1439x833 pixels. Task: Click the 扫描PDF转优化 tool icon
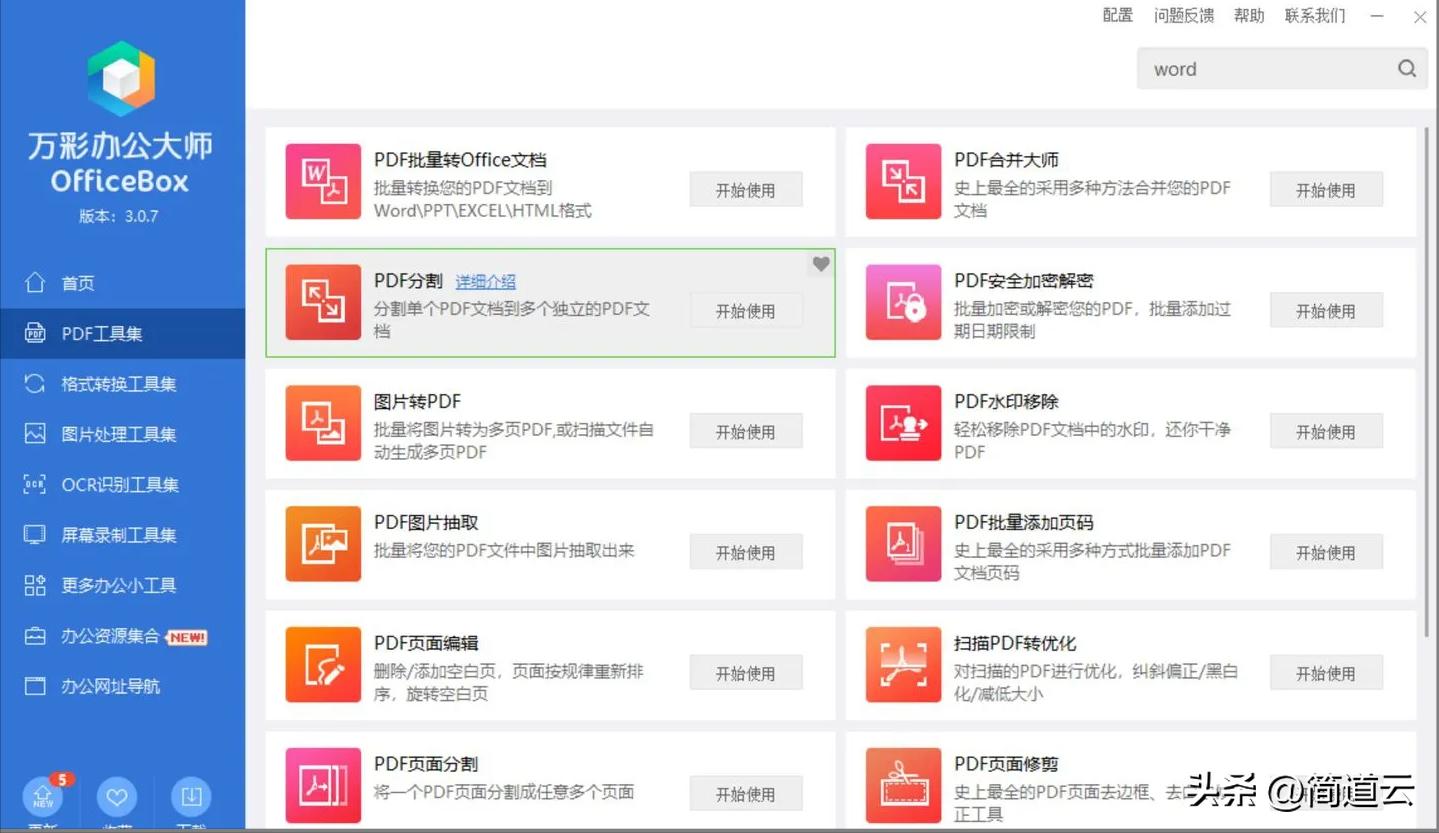coord(903,665)
